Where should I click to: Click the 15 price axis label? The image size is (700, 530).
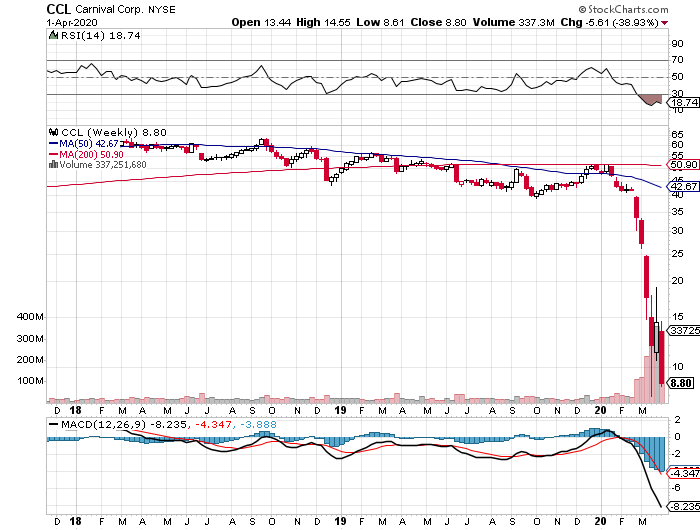[x=677, y=317]
